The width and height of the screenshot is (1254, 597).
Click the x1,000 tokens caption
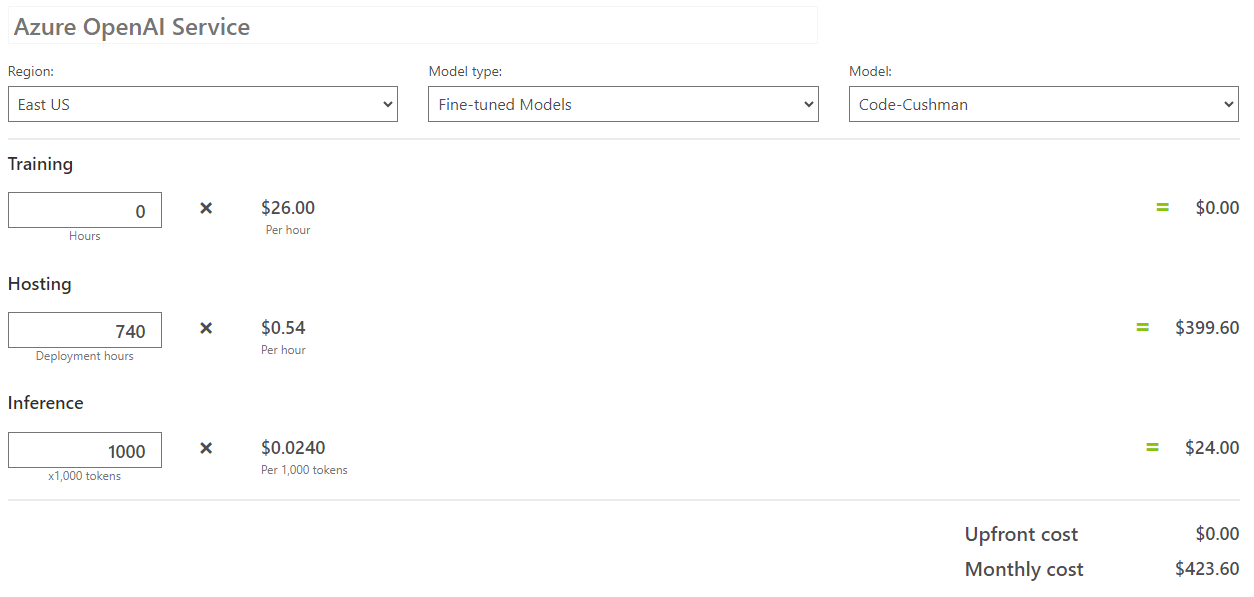85,476
